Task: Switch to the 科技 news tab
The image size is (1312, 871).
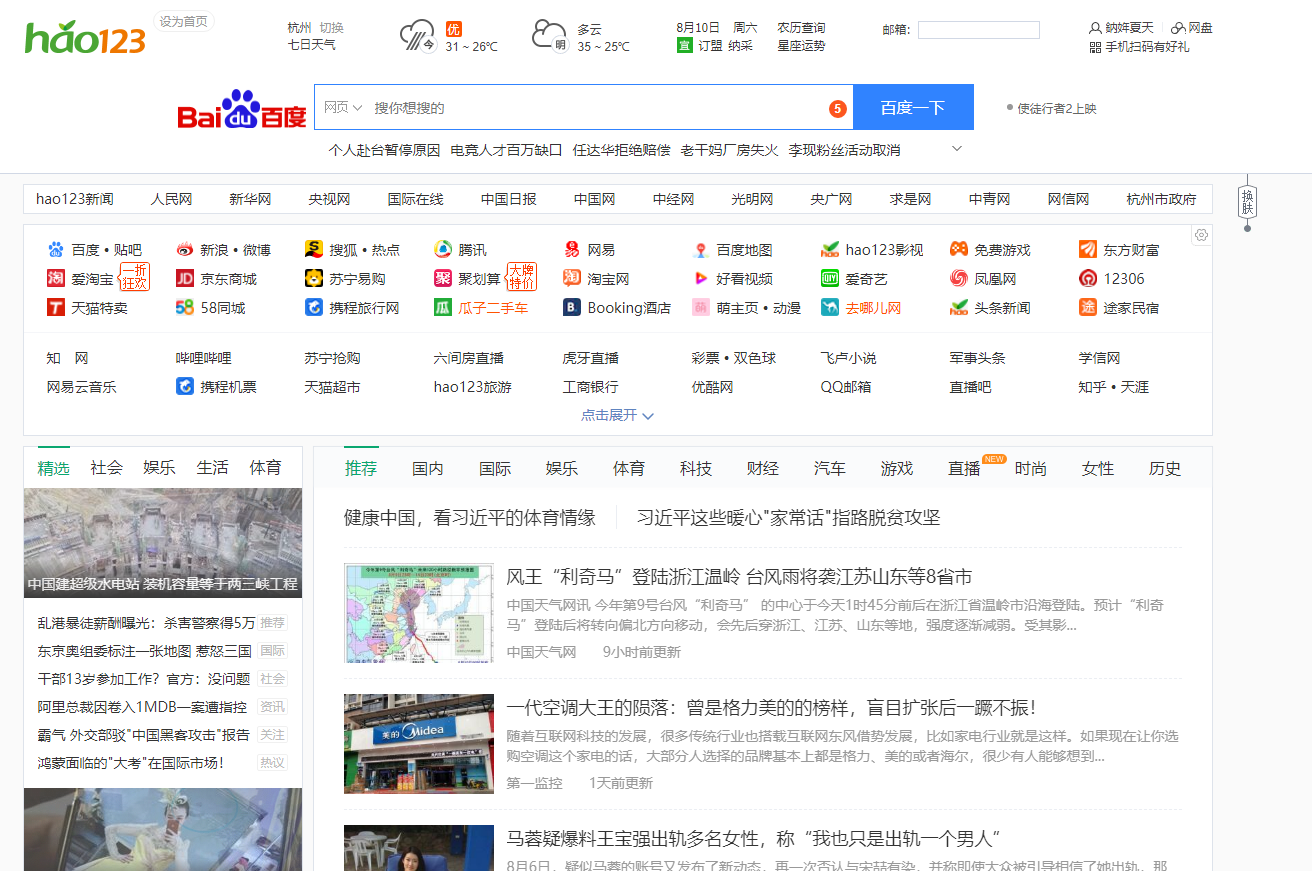Action: 696,468
